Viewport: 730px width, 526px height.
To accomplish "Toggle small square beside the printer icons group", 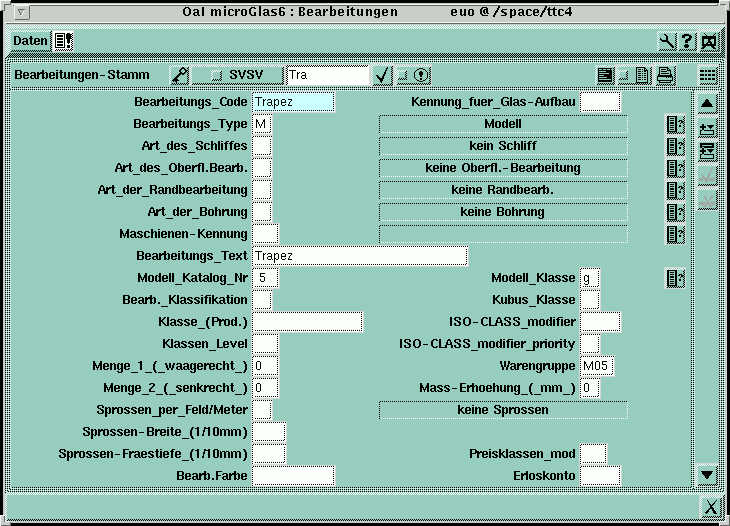I will 624,75.
